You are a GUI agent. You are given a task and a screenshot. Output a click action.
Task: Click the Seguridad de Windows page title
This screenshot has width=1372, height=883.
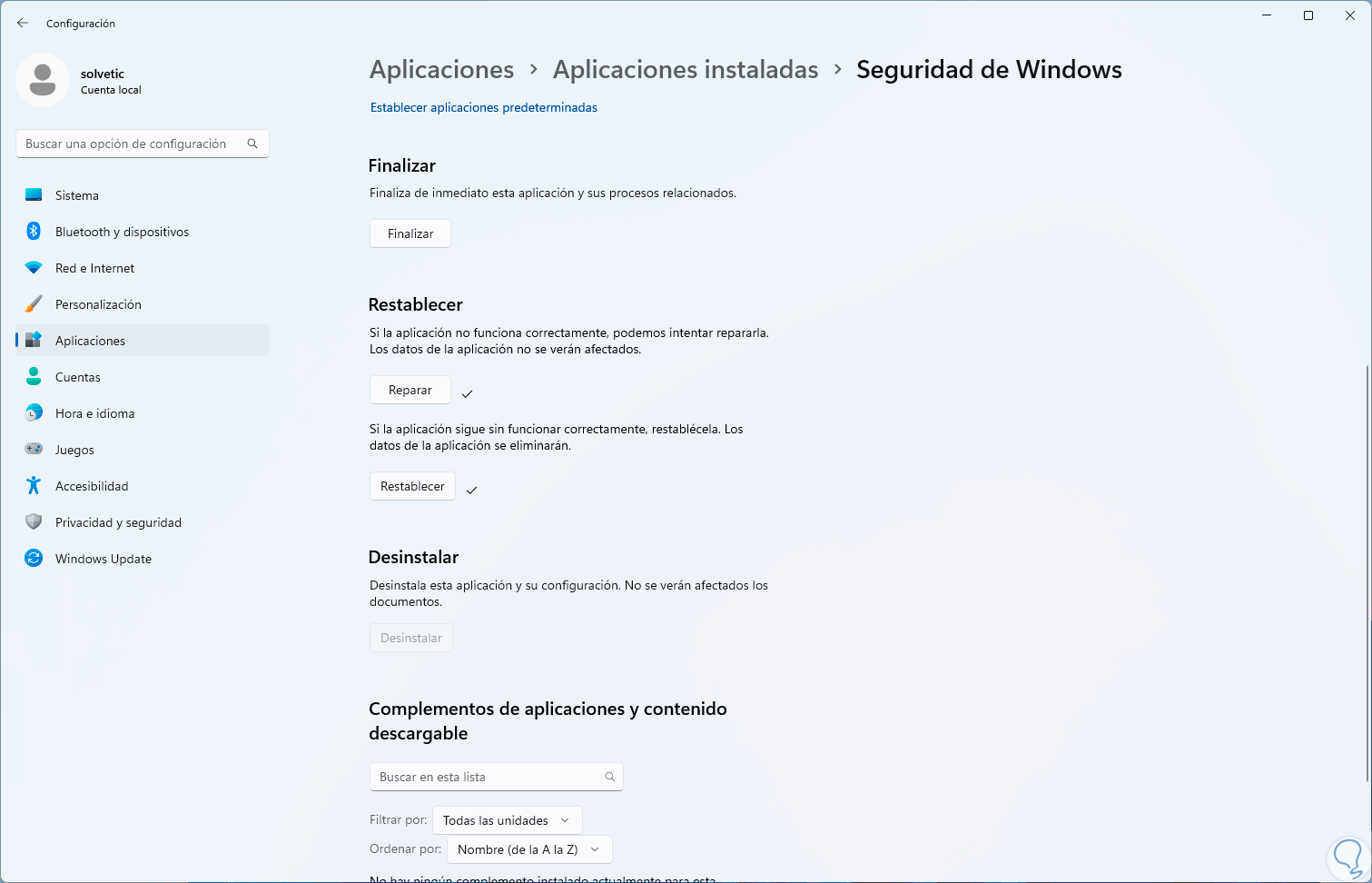click(989, 70)
